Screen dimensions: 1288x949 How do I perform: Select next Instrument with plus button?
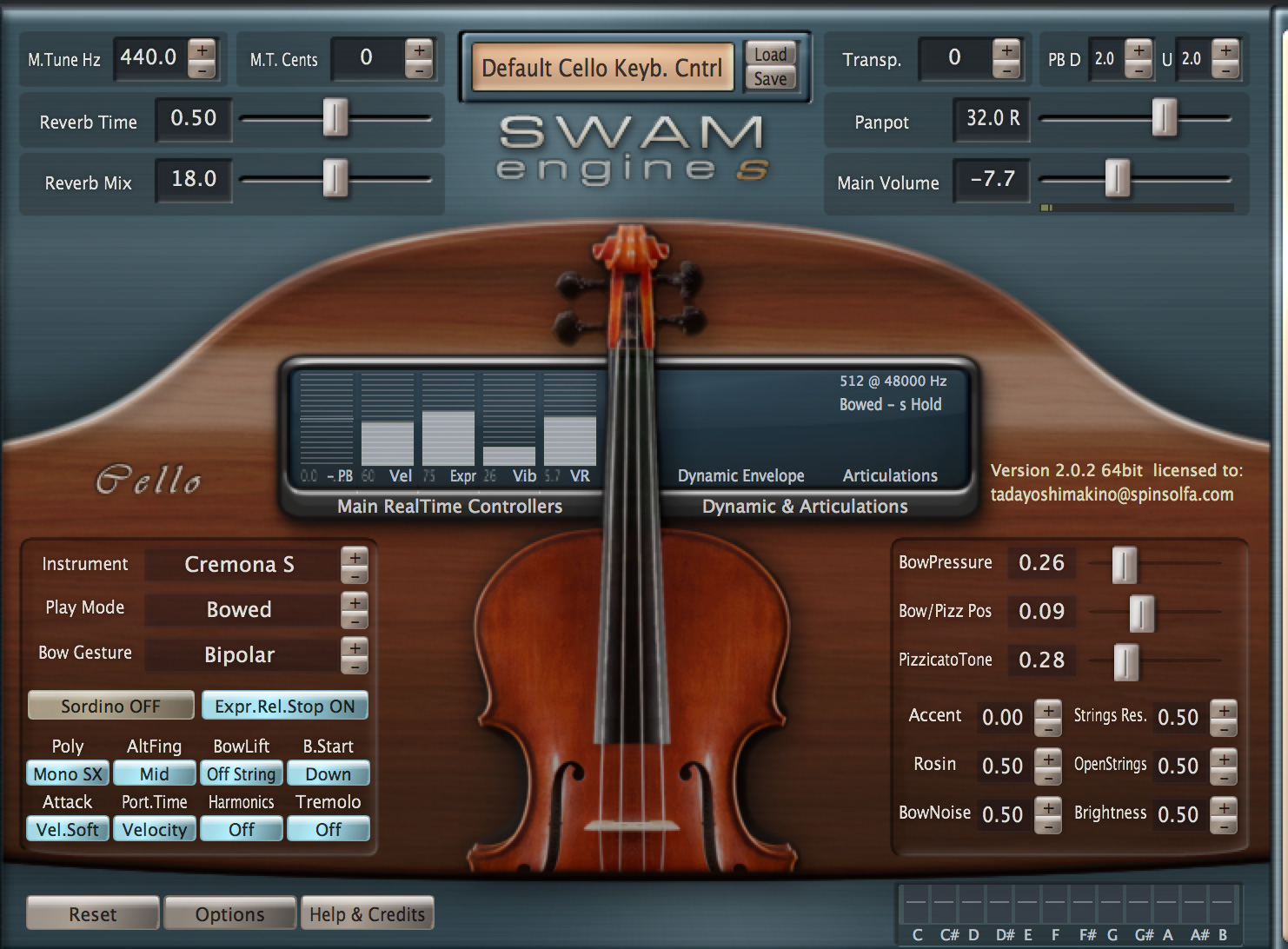(355, 556)
